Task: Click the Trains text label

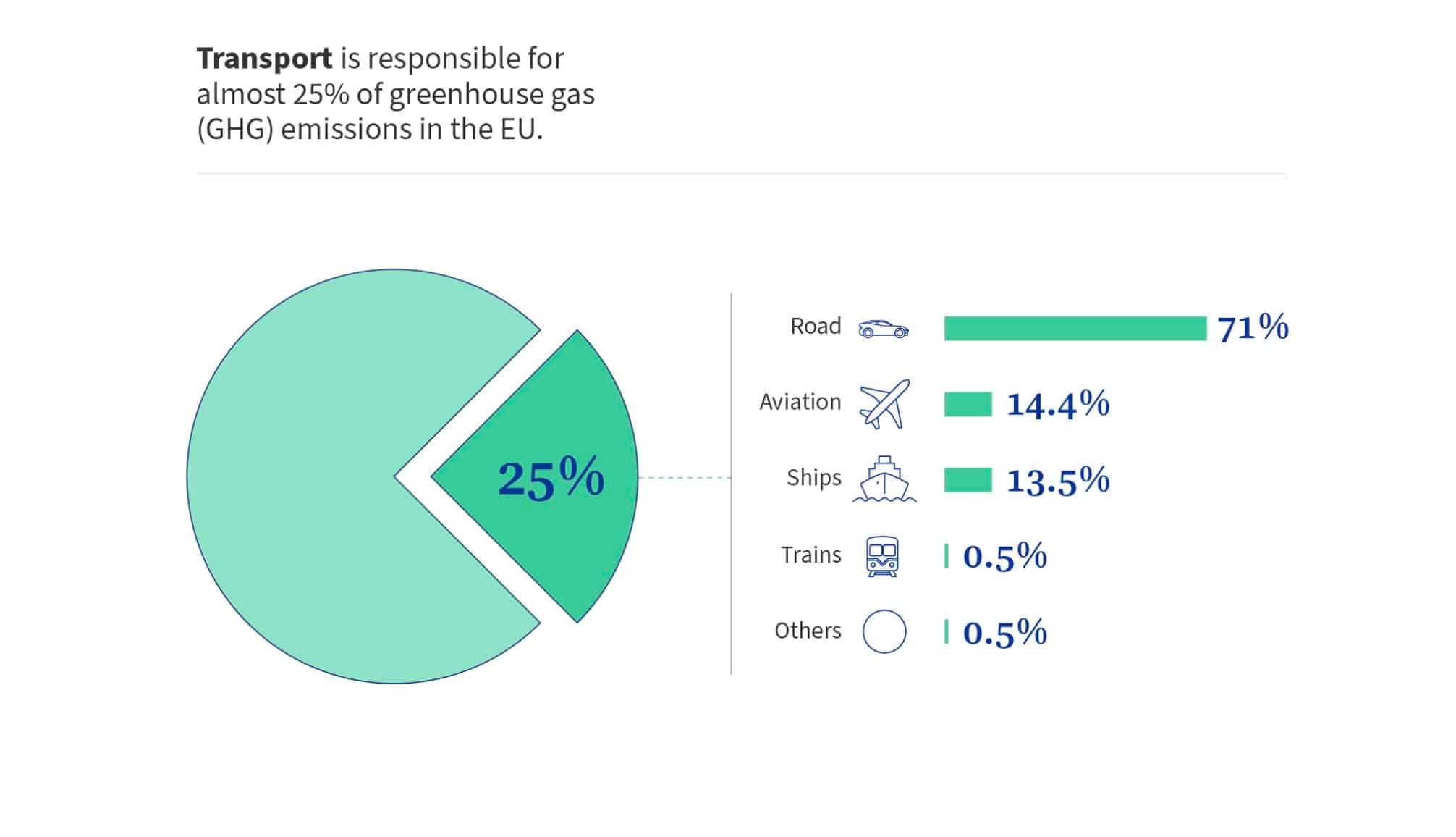Action: tap(810, 555)
